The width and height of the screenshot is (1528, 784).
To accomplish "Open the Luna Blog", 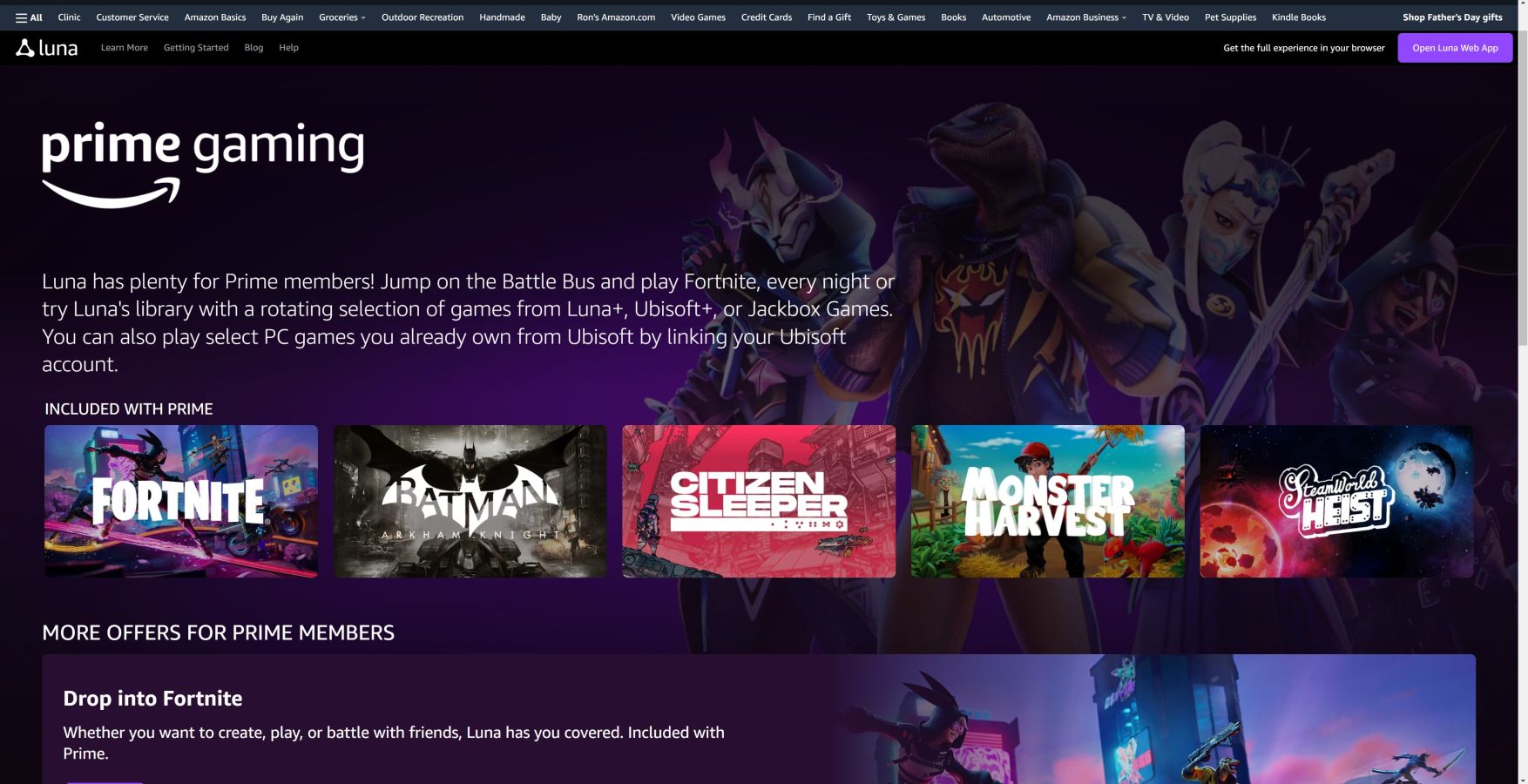I will (x=254, y=48).
